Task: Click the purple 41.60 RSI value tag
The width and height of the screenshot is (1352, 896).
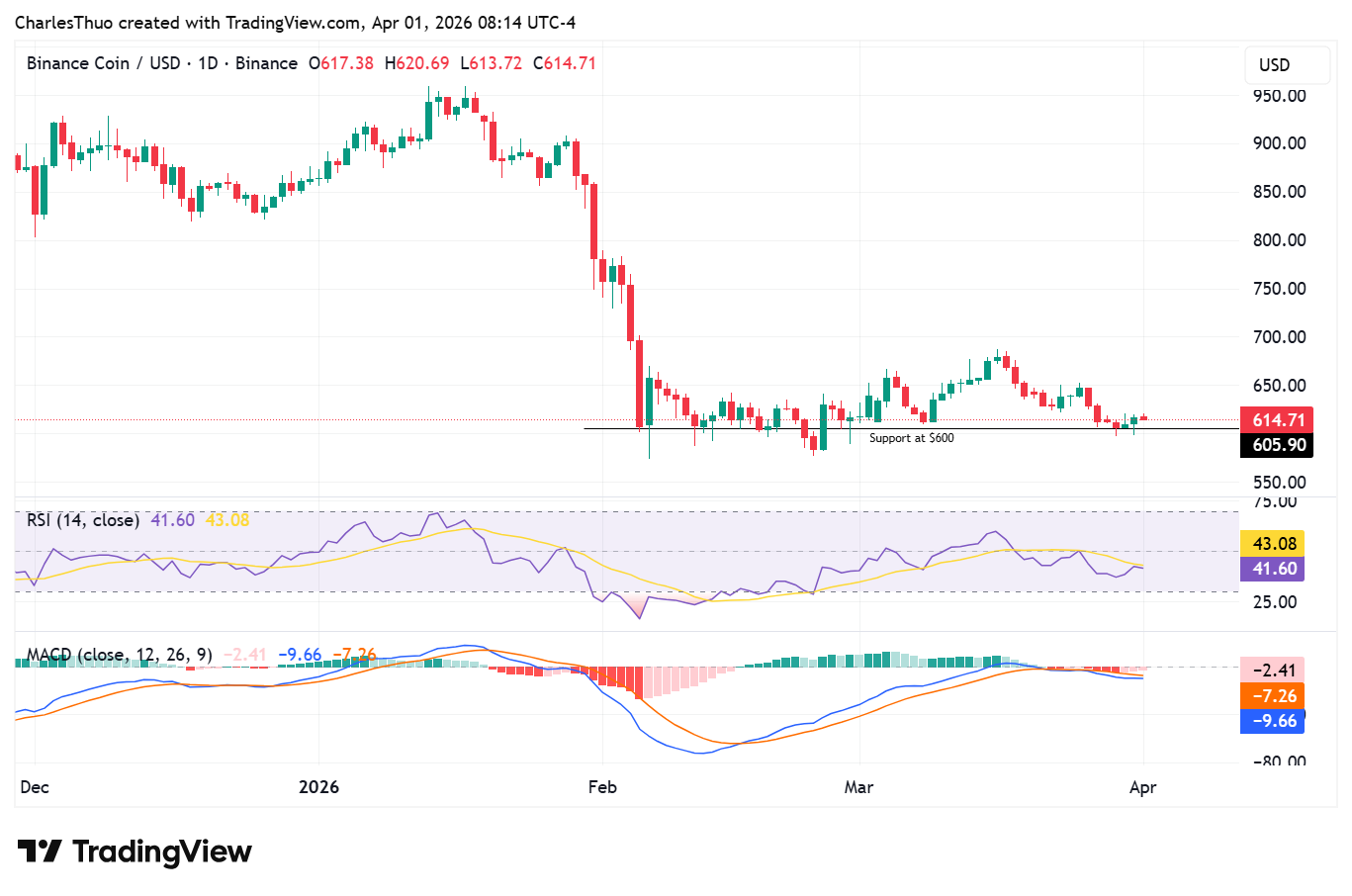Action: pyautogui.click(x=1274, y=569)
